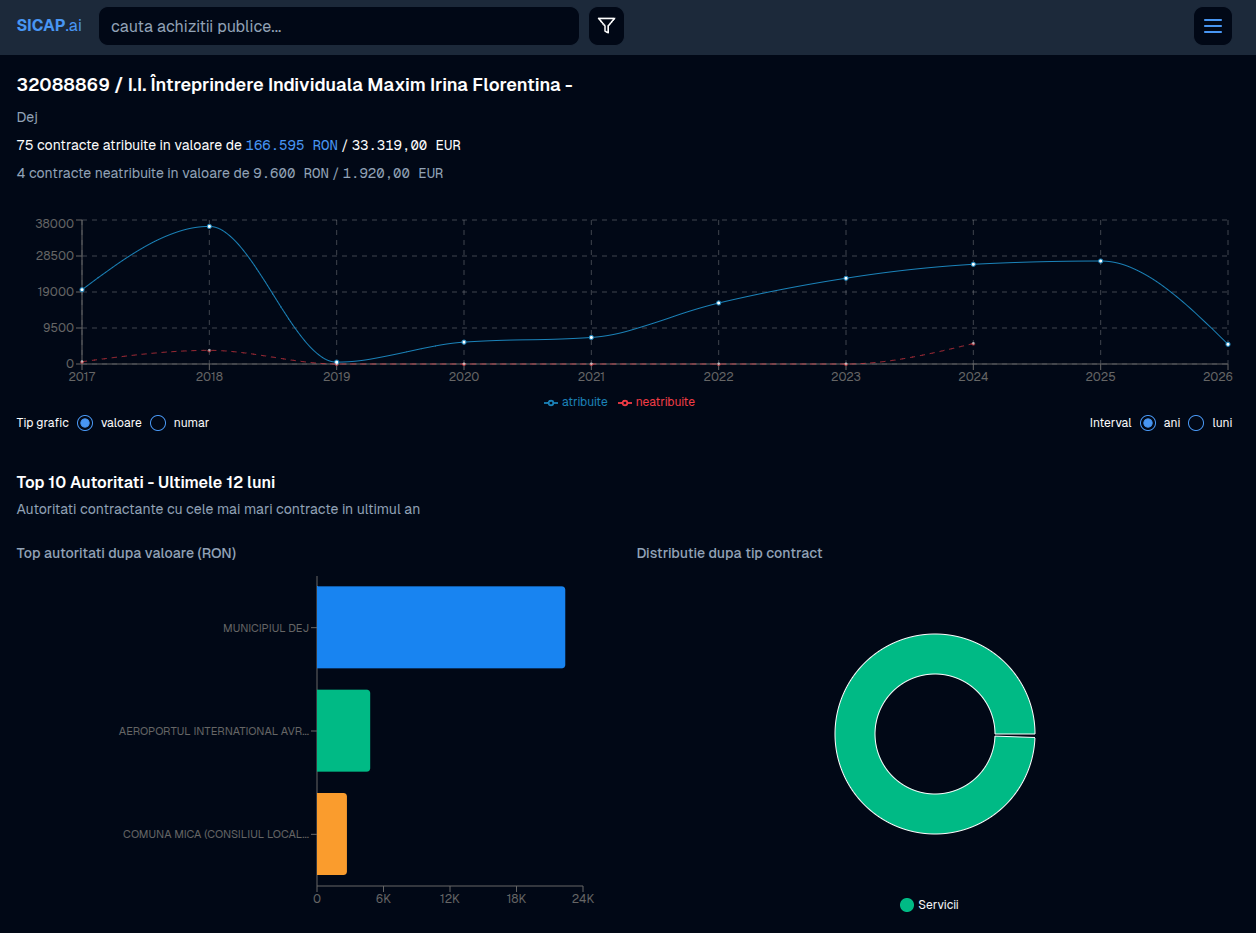Click the filter funnel icon
Viewport: 1256px width, 933px height.
606,26
